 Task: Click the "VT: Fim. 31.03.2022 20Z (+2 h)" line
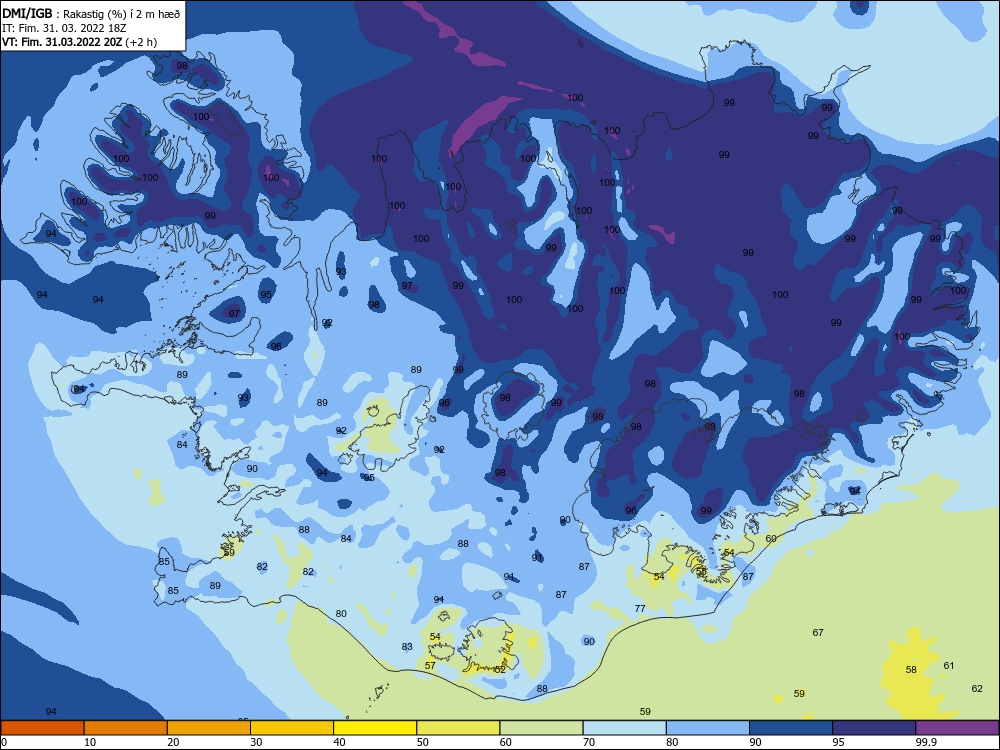coord(79,42)
